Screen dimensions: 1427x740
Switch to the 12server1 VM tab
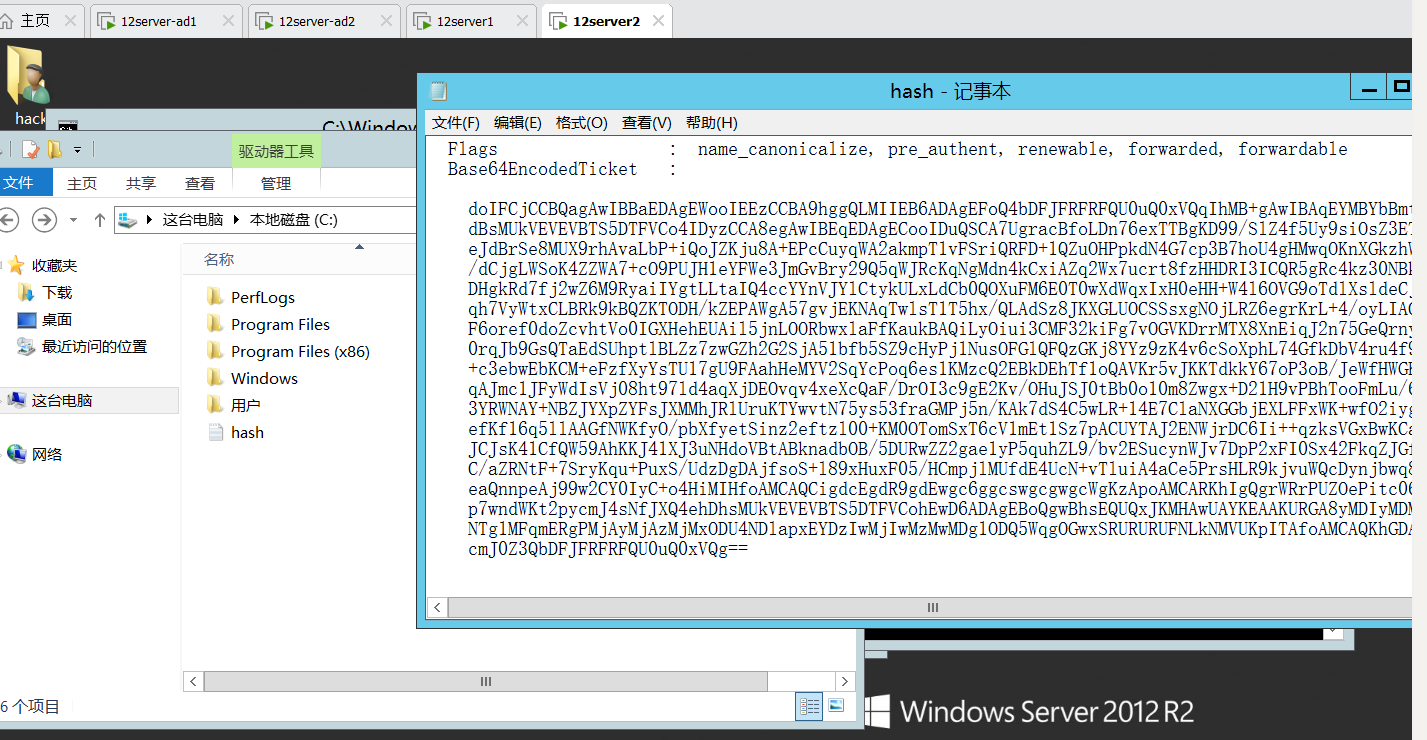click(472, 20)
